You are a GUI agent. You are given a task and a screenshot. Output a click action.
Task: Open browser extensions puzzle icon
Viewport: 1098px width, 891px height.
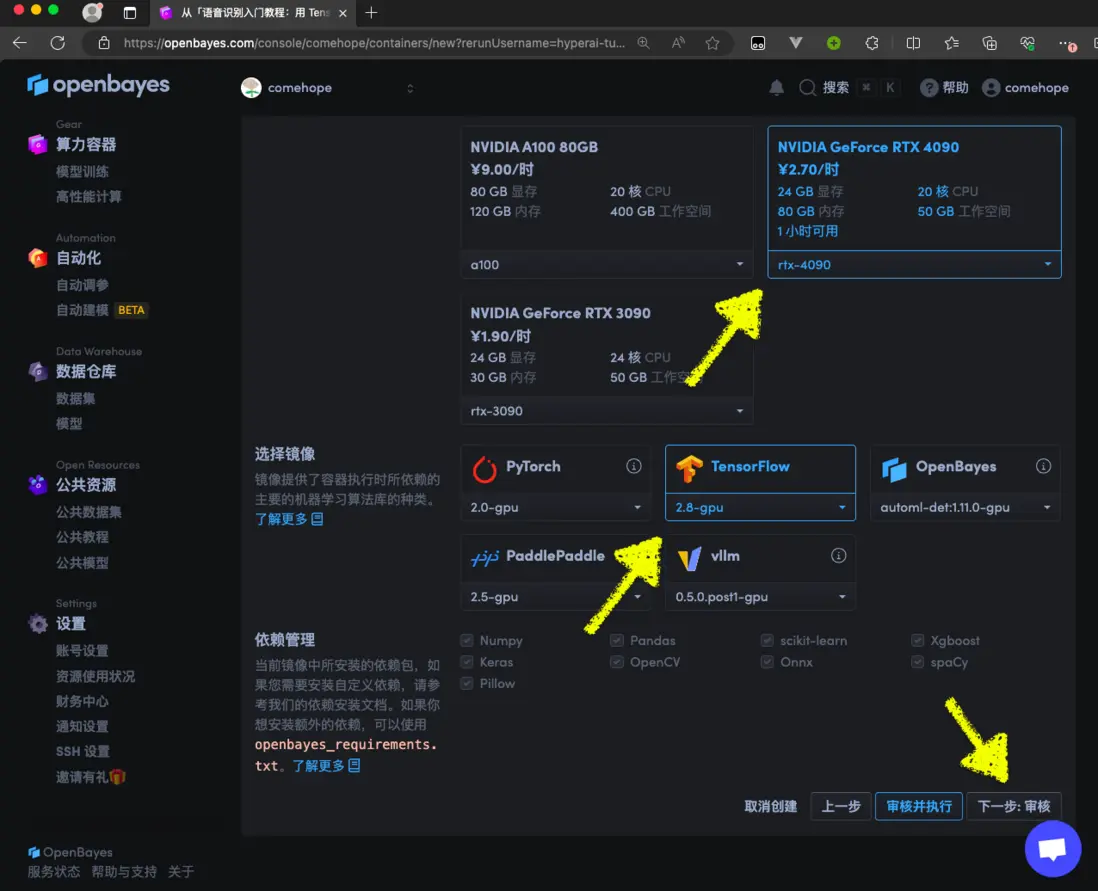point(872,43)
